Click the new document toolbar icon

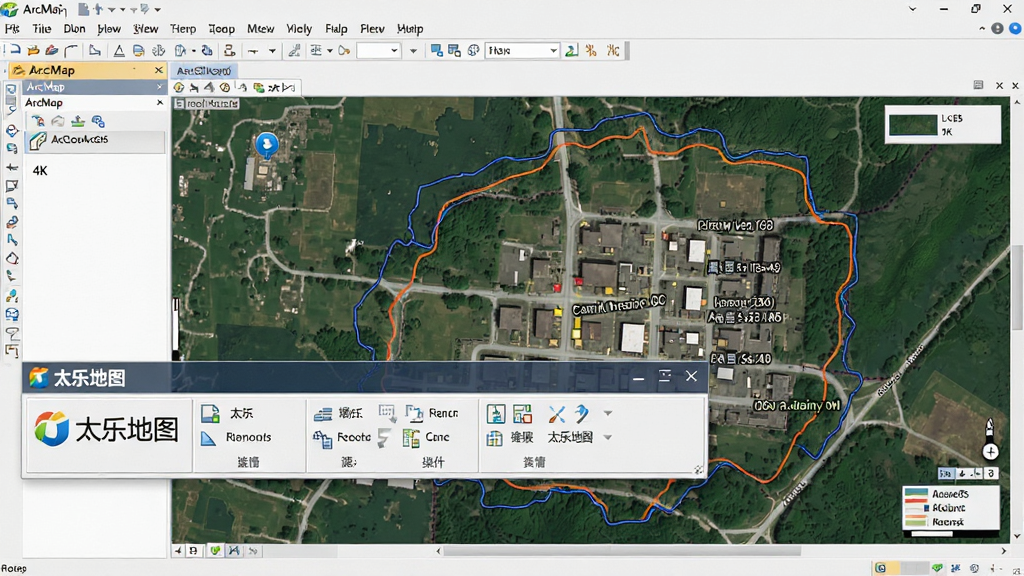point(13,50)
